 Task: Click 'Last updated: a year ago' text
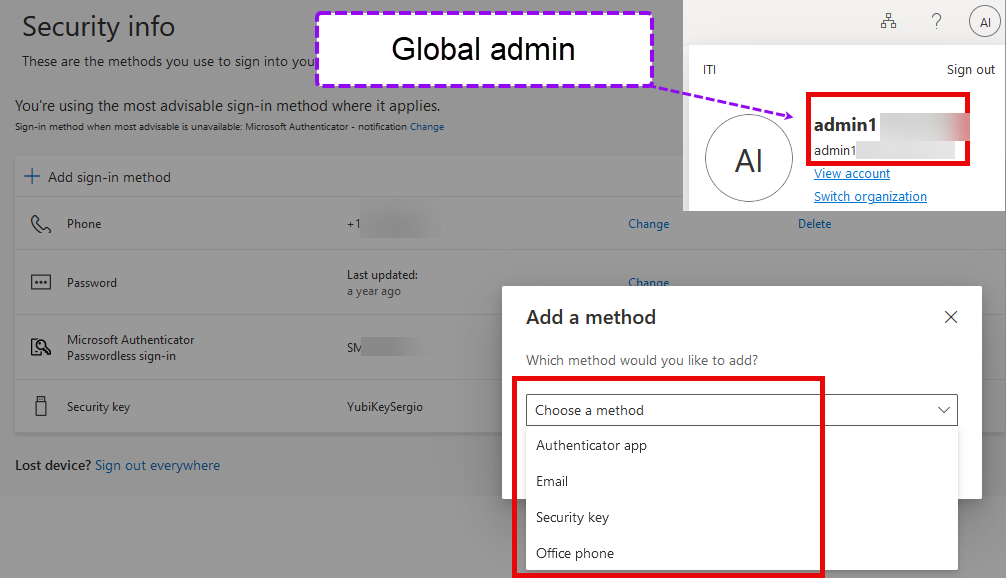tap(382, 283)
